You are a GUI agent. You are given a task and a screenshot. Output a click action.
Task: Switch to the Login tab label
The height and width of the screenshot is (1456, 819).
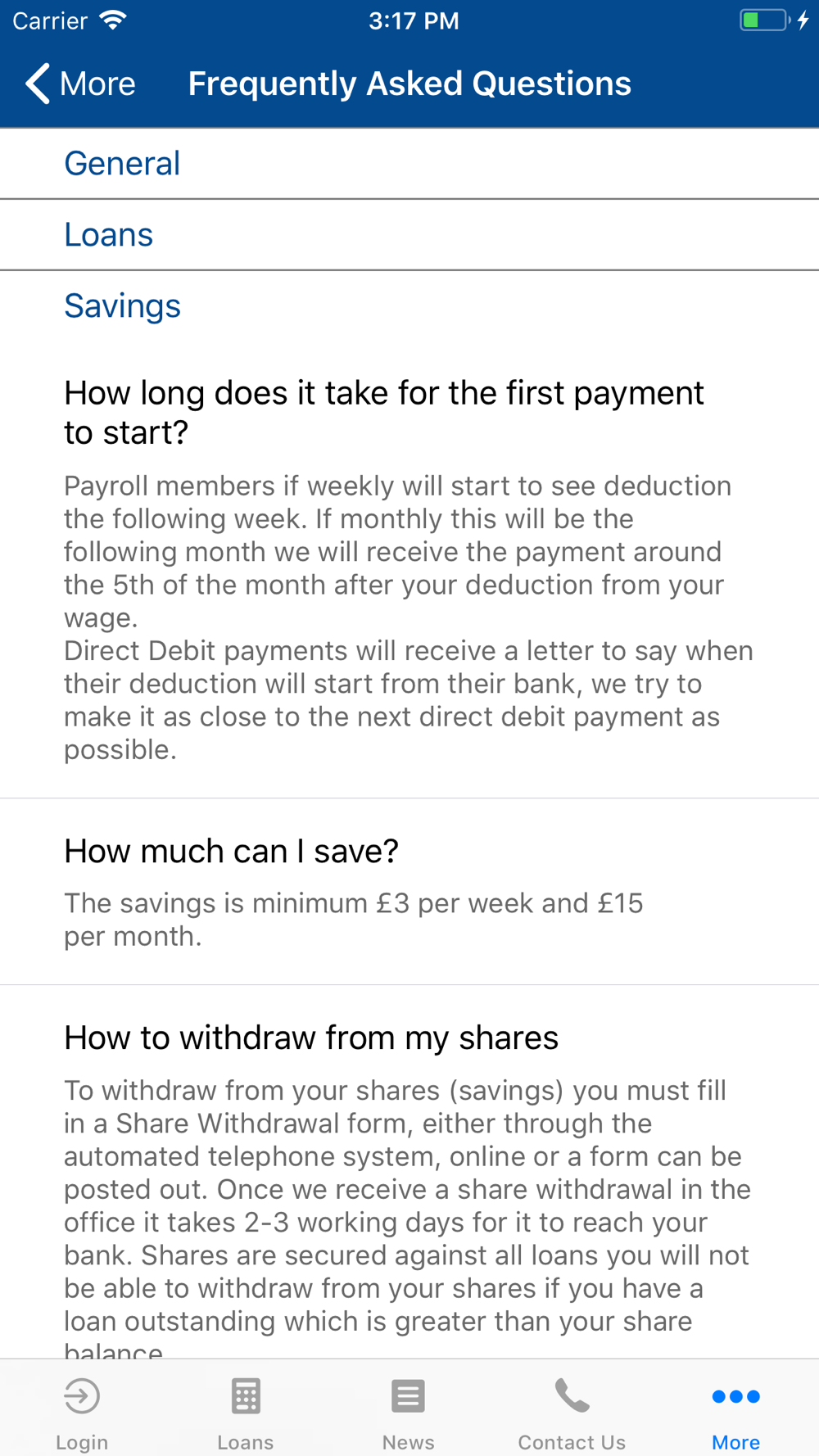tap(82, 1442)
